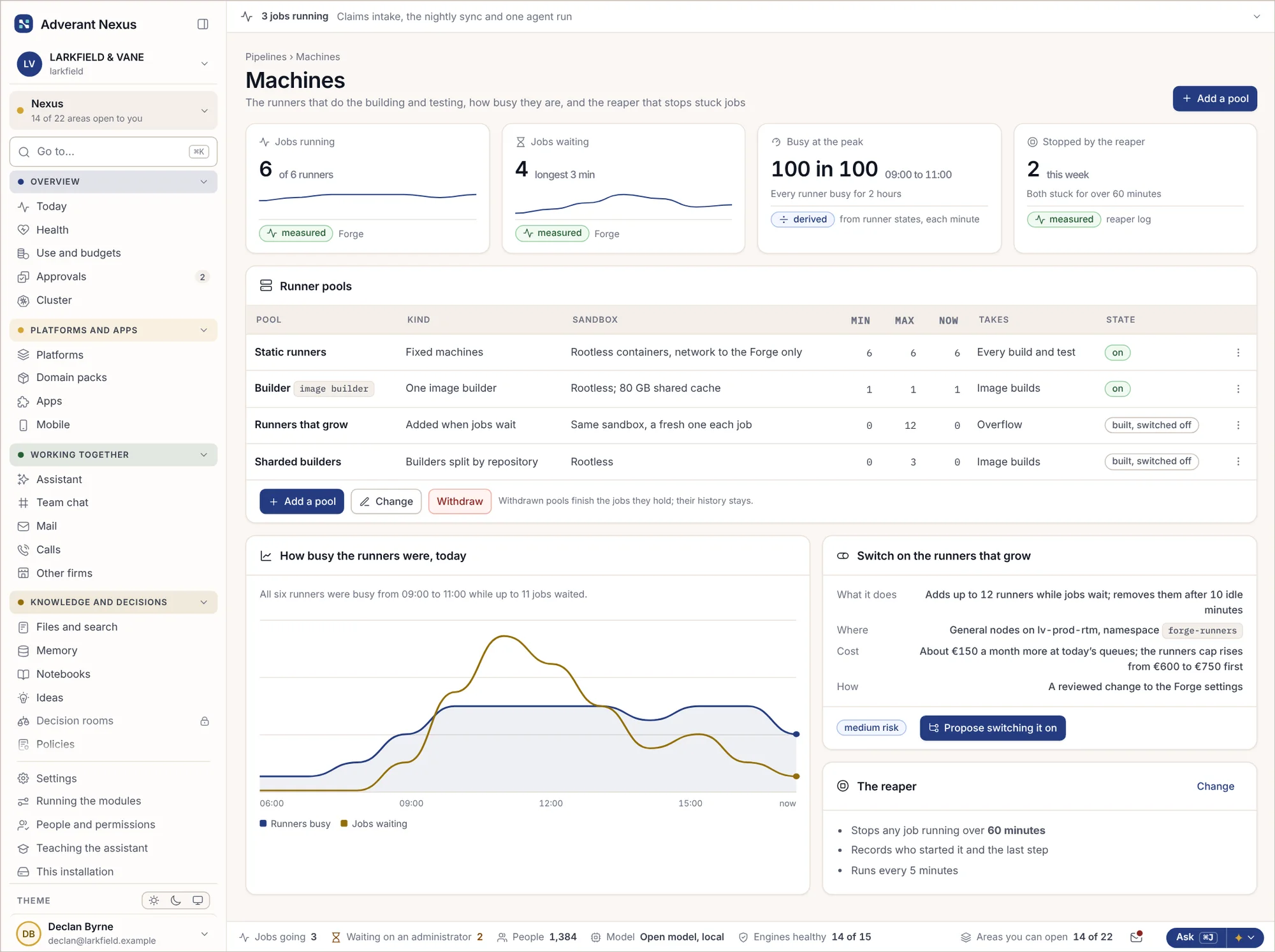
Task: Collapse the sidebar with the panel icon
Action: click(203, 24)
